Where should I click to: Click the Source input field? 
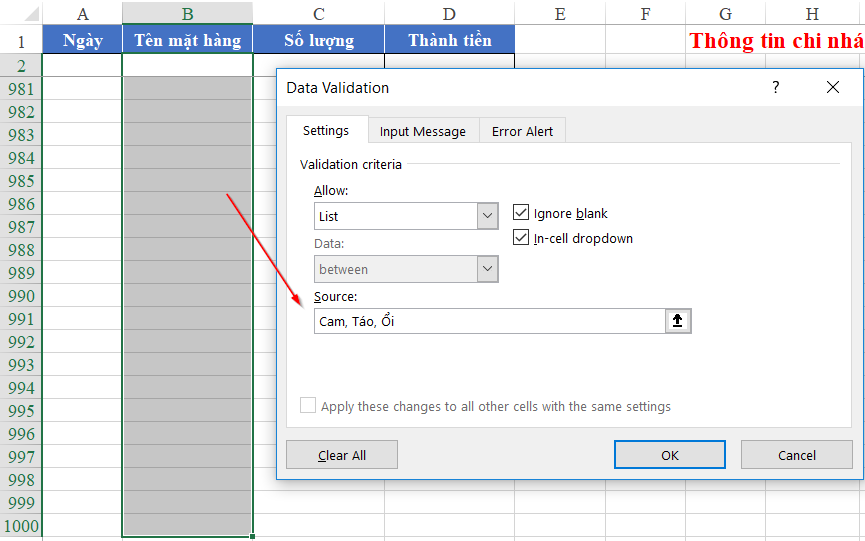[x=490, y=321]
